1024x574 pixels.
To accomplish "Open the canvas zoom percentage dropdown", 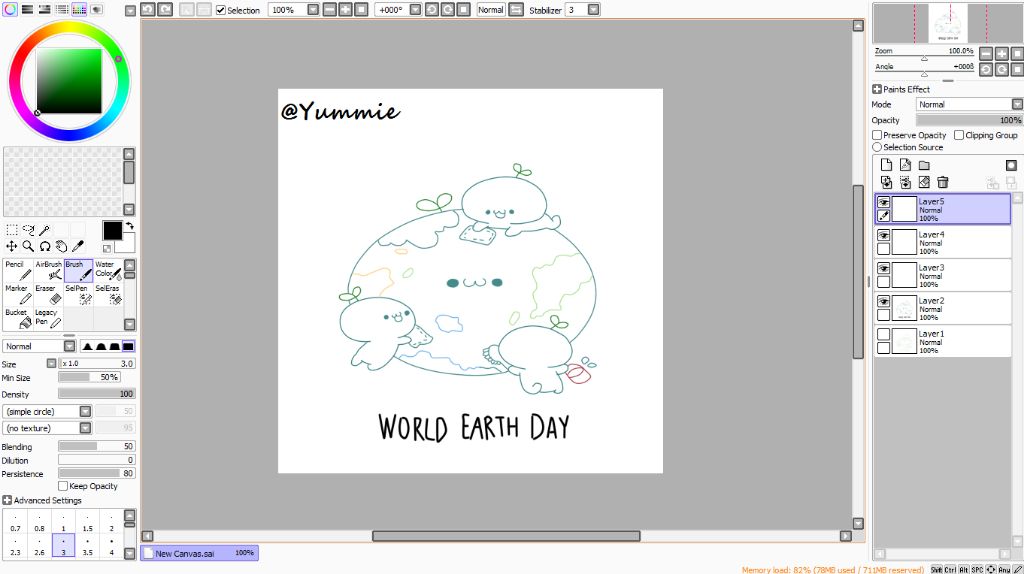I will coord(313,10).
